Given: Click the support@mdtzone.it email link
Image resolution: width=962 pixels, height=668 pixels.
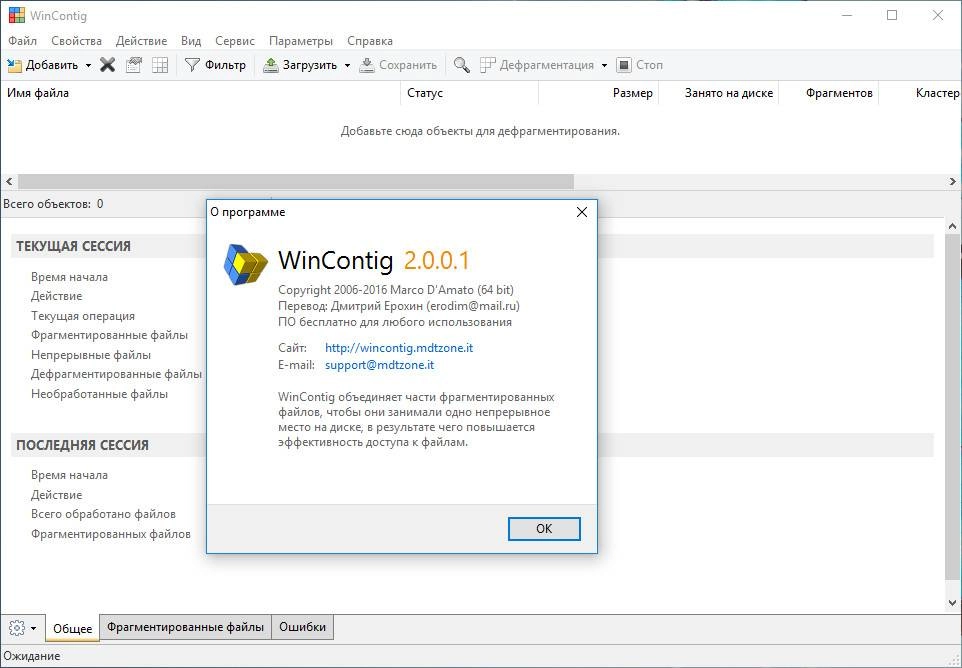Looking at the screenshot, I should point(379,365).
